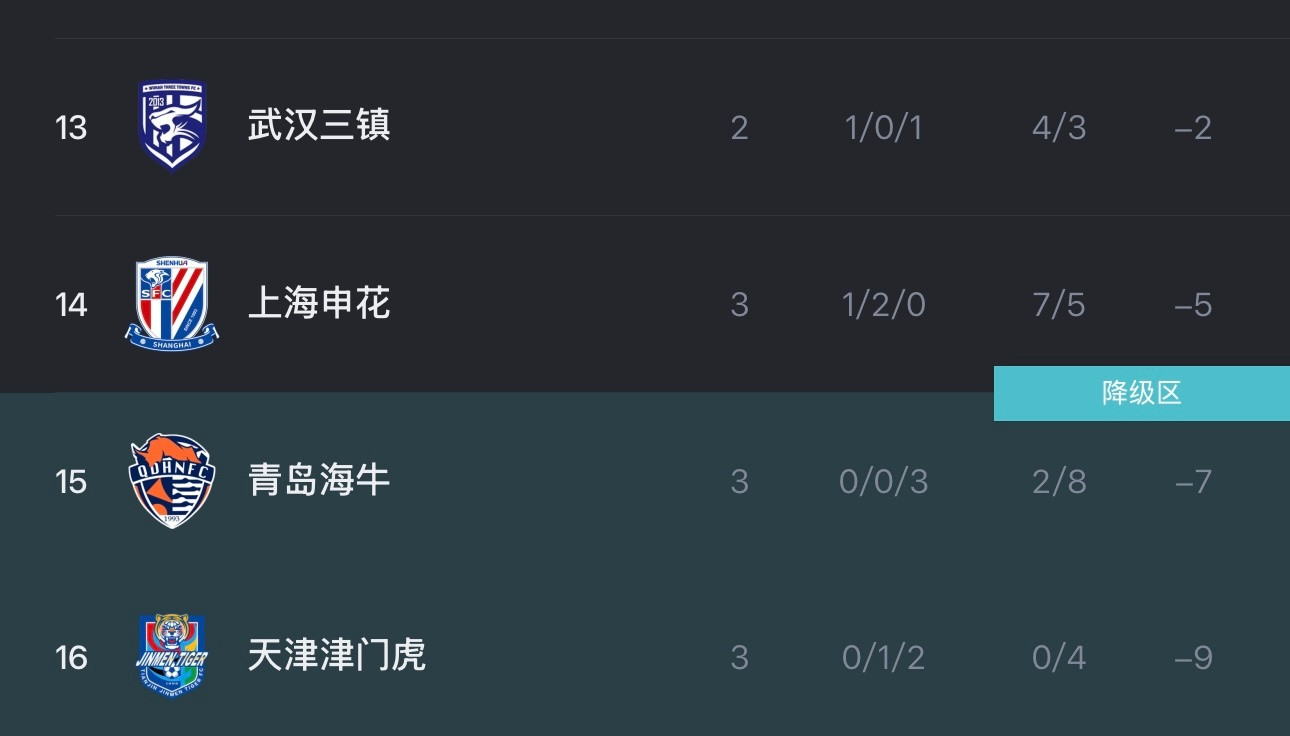The image size is (1290, 736).
Task: Select the 0/0/3 record of 青岛海牛
Action: (x=883, y=480)
